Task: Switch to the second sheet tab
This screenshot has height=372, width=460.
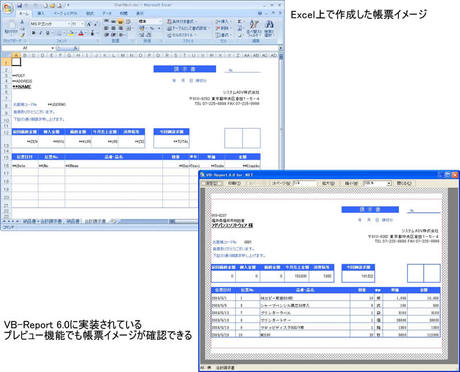Action: coord(72,221)
